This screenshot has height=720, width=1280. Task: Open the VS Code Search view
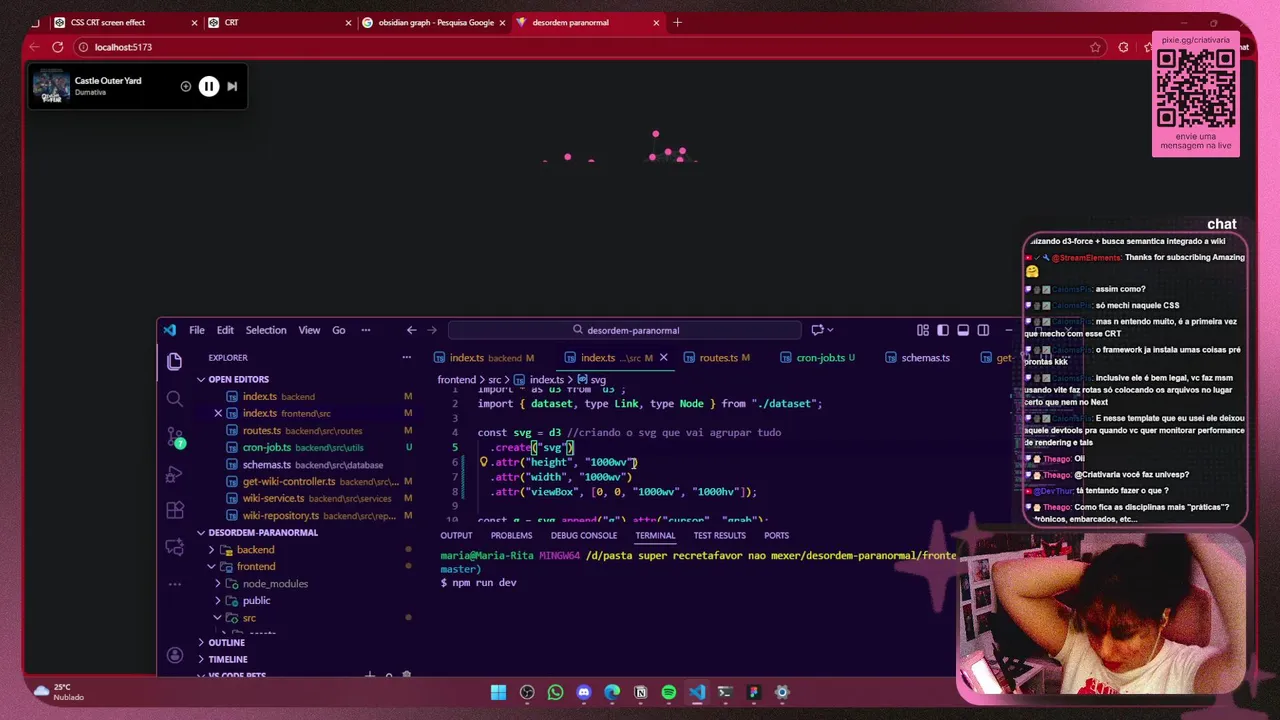coord(174,399)
